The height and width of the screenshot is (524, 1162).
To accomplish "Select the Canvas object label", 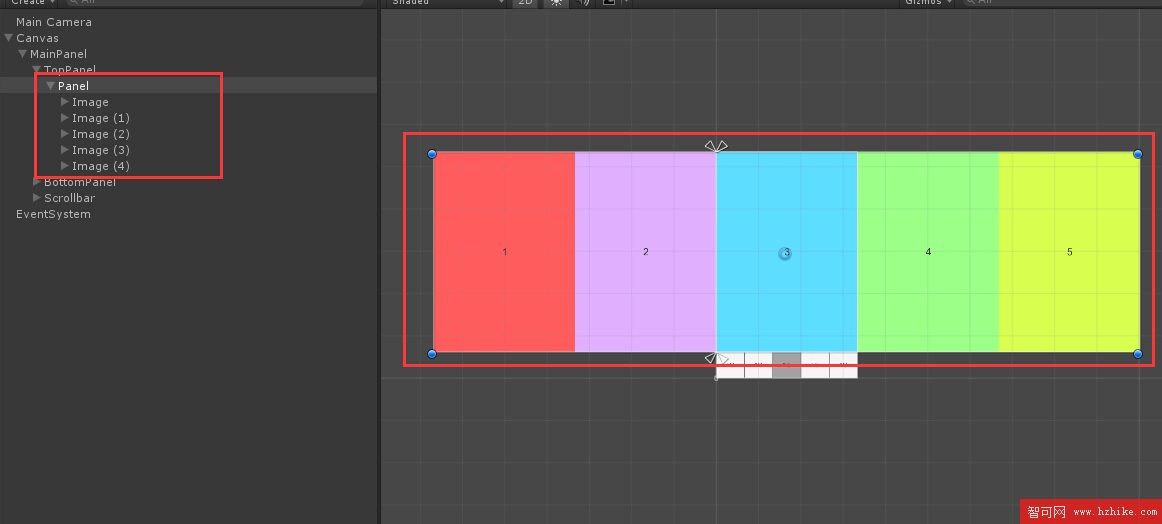I will tap(37, 38).
